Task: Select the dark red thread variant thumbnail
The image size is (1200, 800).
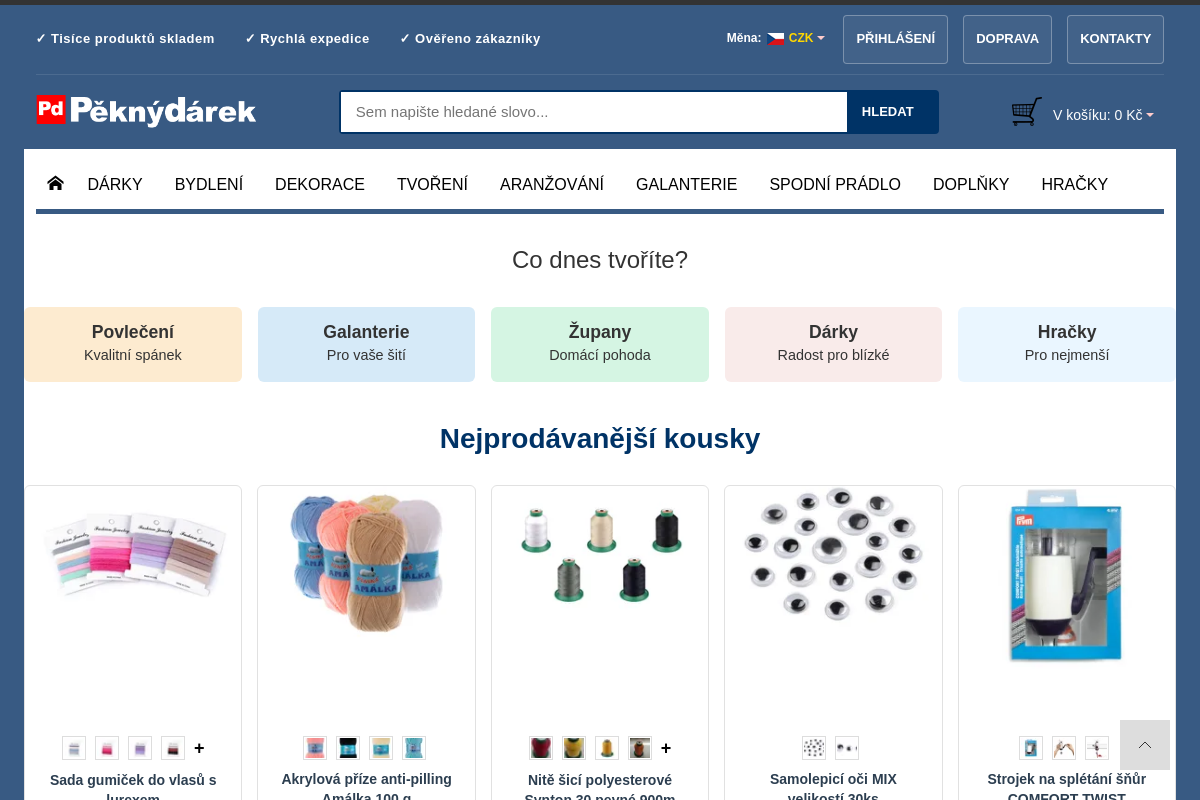Action: click(541, 748)
